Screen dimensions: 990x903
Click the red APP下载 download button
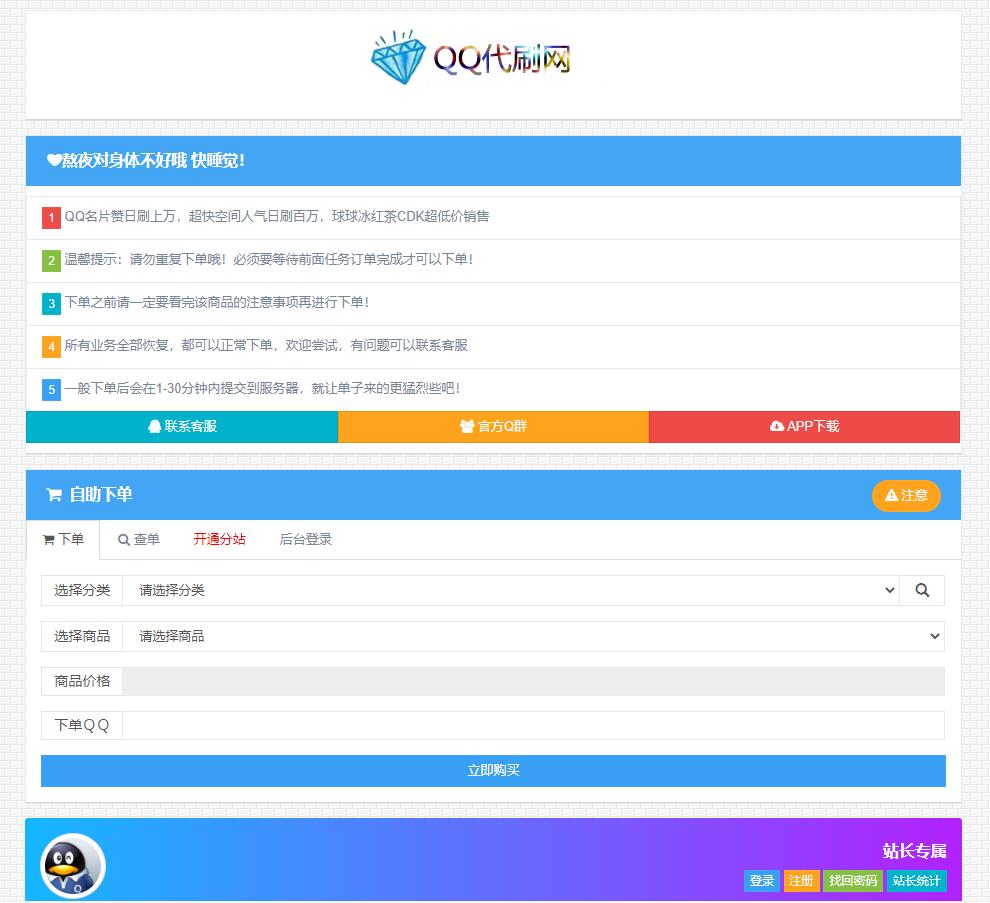pos(804,426)
